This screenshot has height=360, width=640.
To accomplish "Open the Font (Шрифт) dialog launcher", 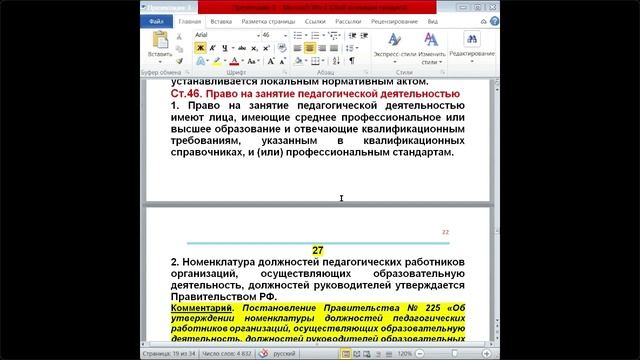I will point(285,72).
